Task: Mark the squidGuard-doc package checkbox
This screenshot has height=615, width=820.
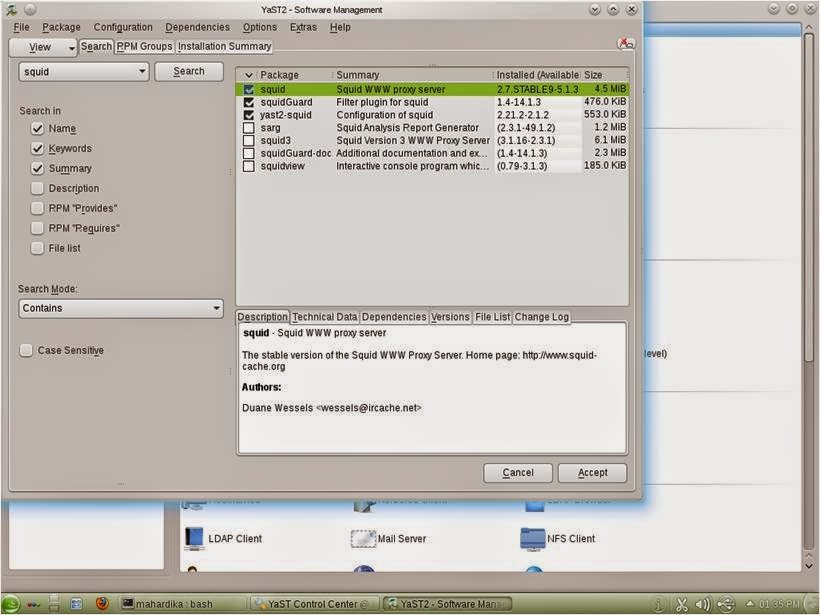Action: [x=249, y=153]
